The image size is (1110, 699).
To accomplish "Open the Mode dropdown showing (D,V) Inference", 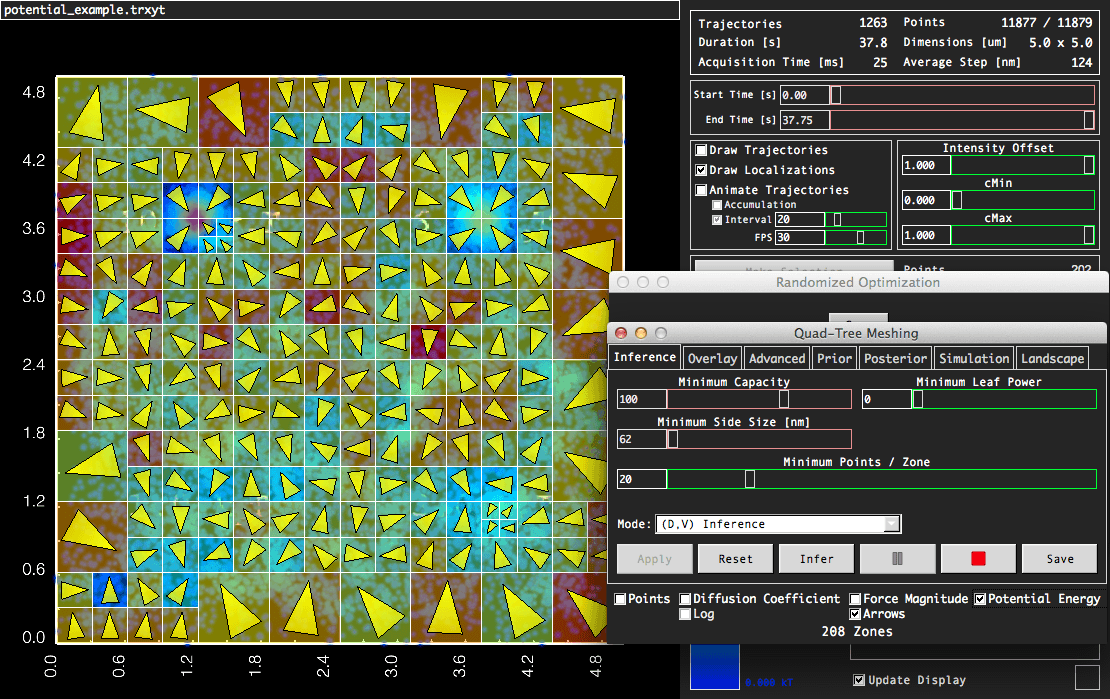I will click(777, 524).
